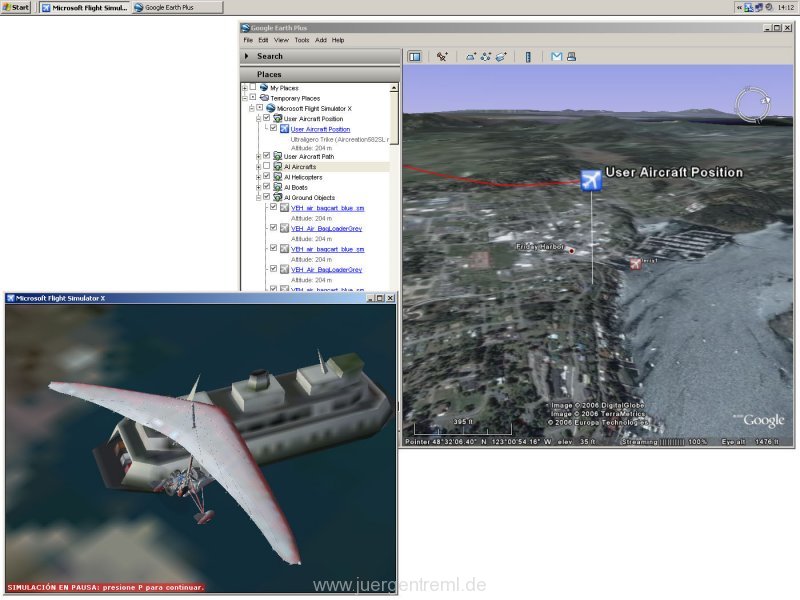The height and width of the screenshot is (600, 800).
Task: Click the Google logo on the map
Action: pyautogui.click(x=762, y=420)
